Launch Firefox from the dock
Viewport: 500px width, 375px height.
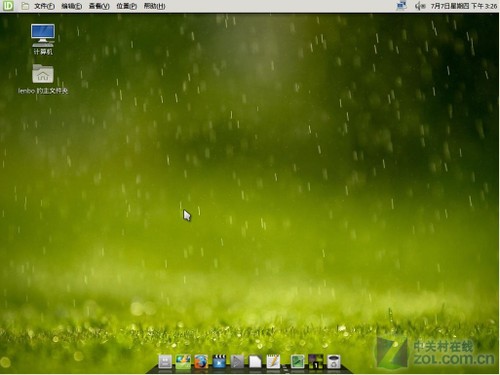pyautogui.click(x=201, y=362)
